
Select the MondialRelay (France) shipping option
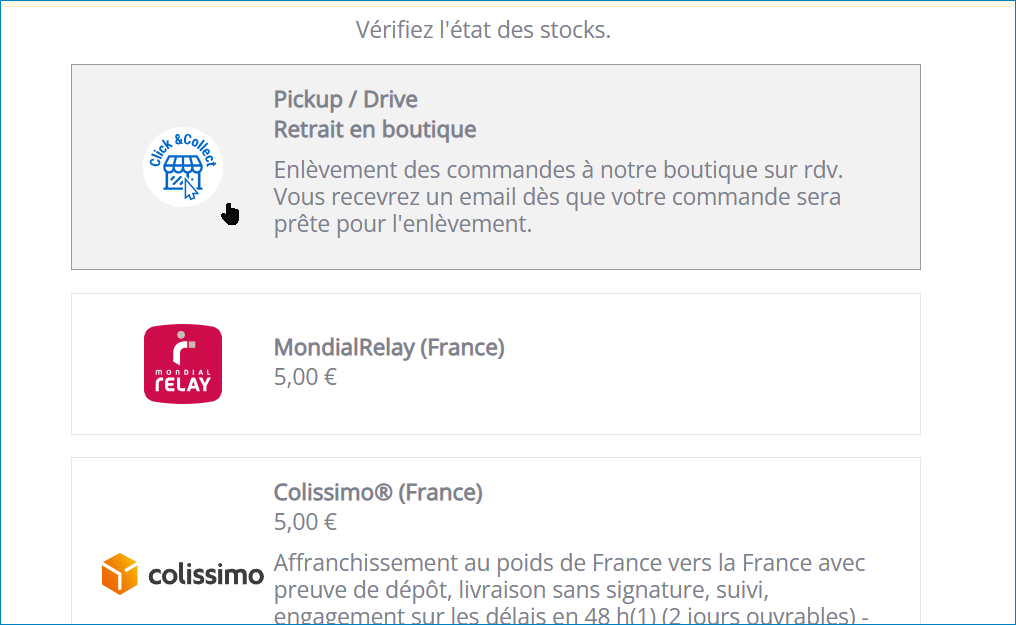496,364
